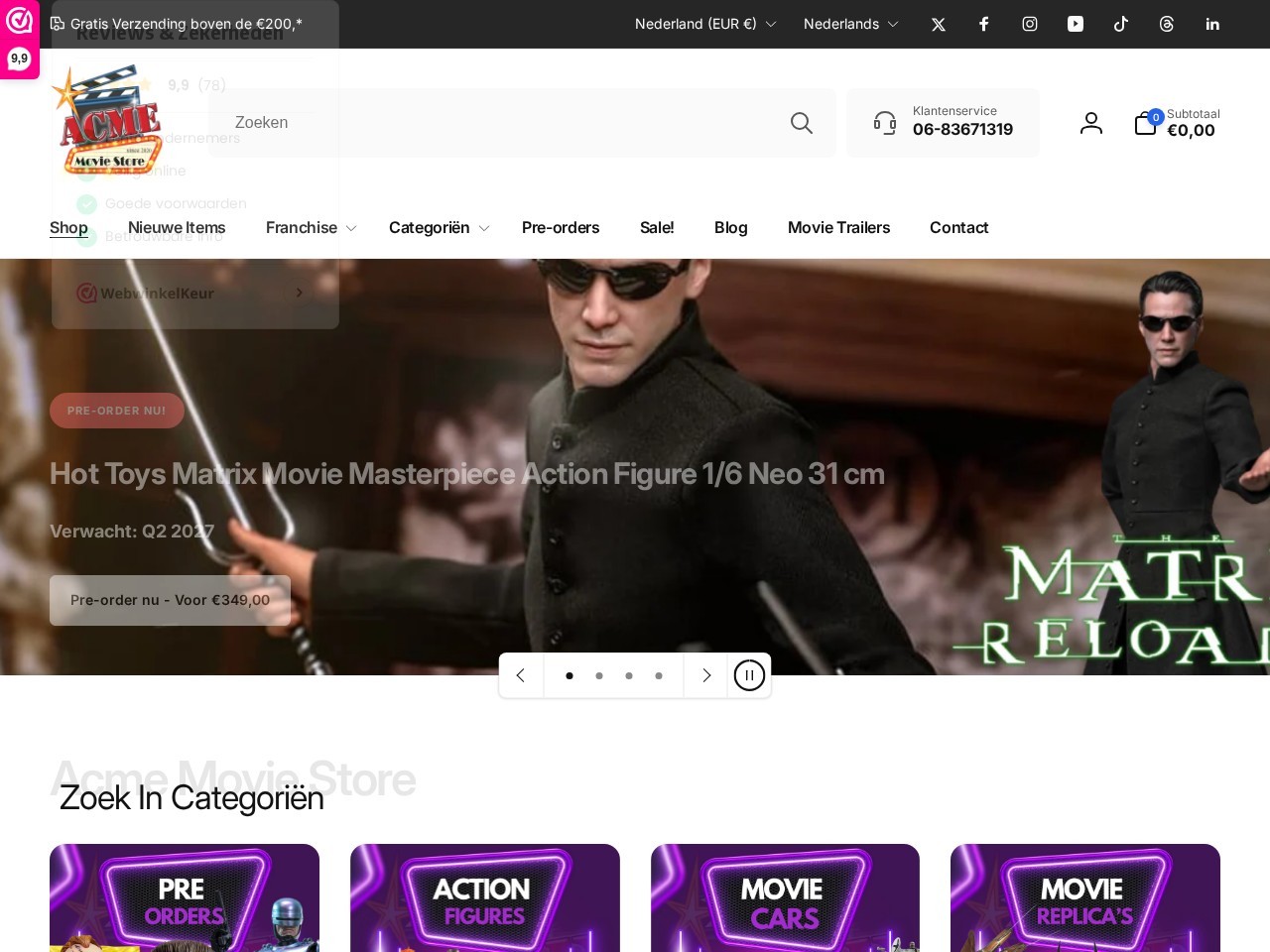Image resolution: width=1270 pixels, height=952 pixels.
Task: Open the account login icon
Action: pos(1091,122)
